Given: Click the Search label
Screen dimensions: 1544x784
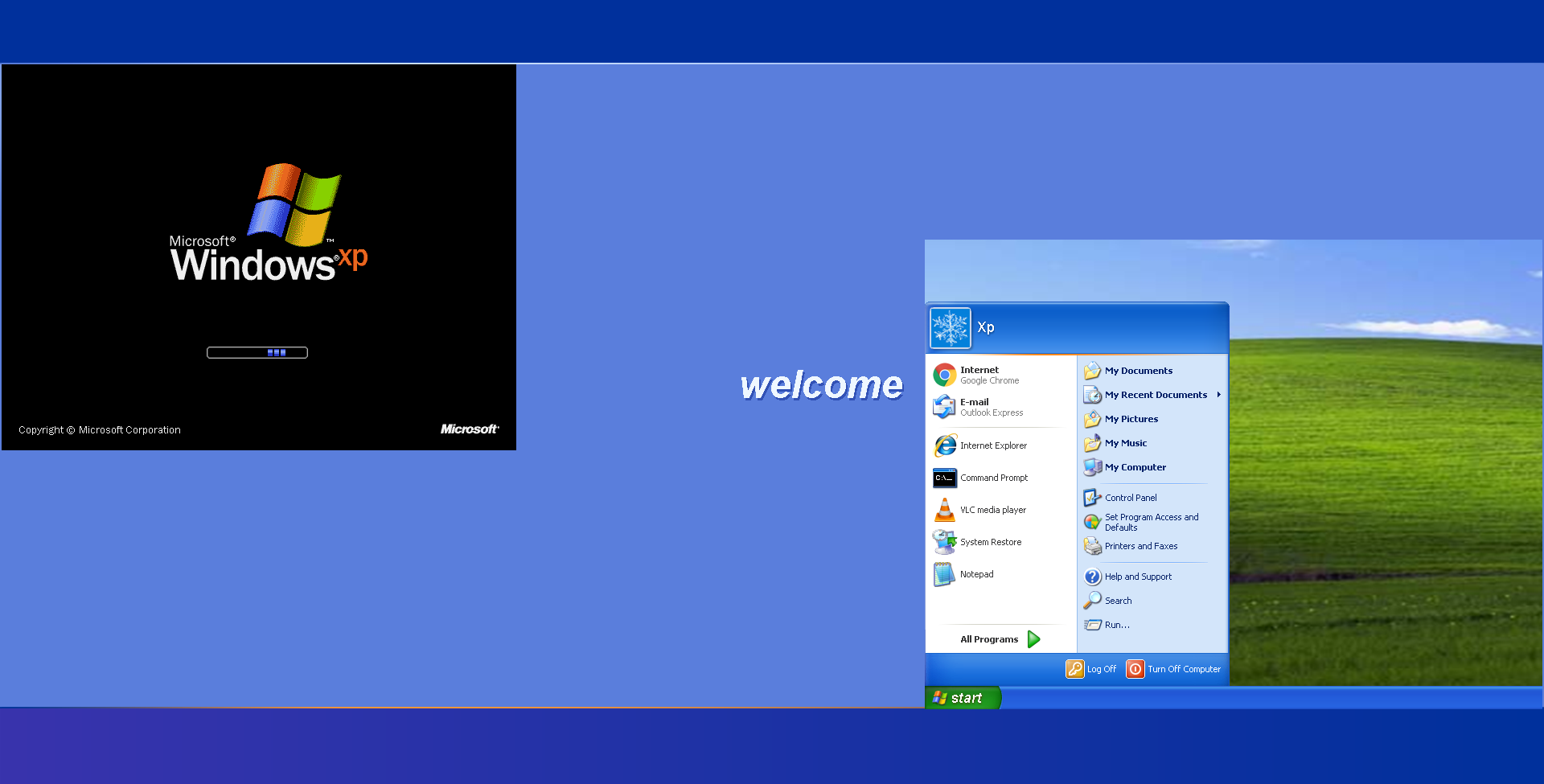Looking at the screenshot, I should [1118, 601].
